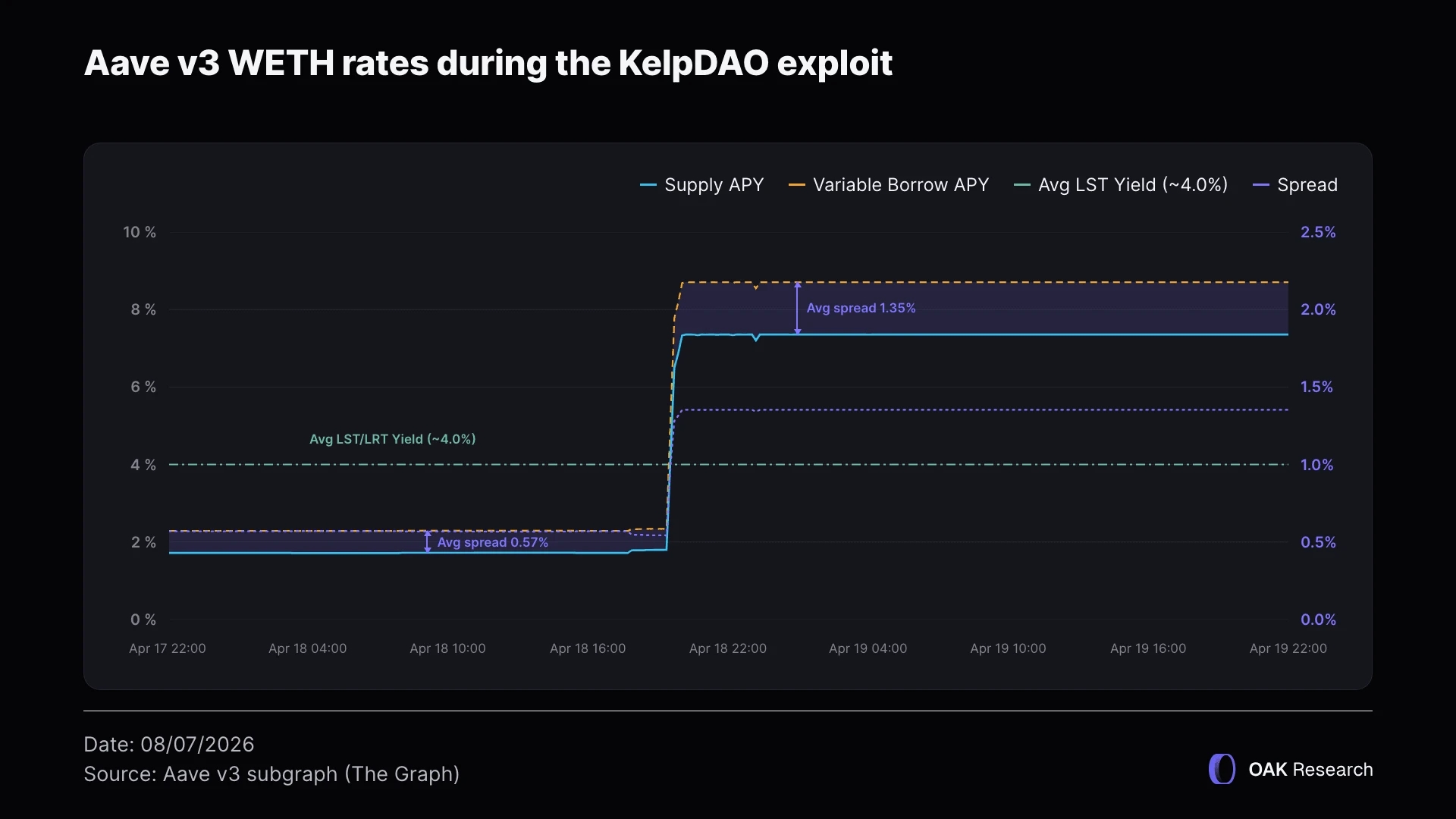Screen dimensions: 1456x819
Task: Click the OAK Research logo icon
Action: coord(1222,769)
